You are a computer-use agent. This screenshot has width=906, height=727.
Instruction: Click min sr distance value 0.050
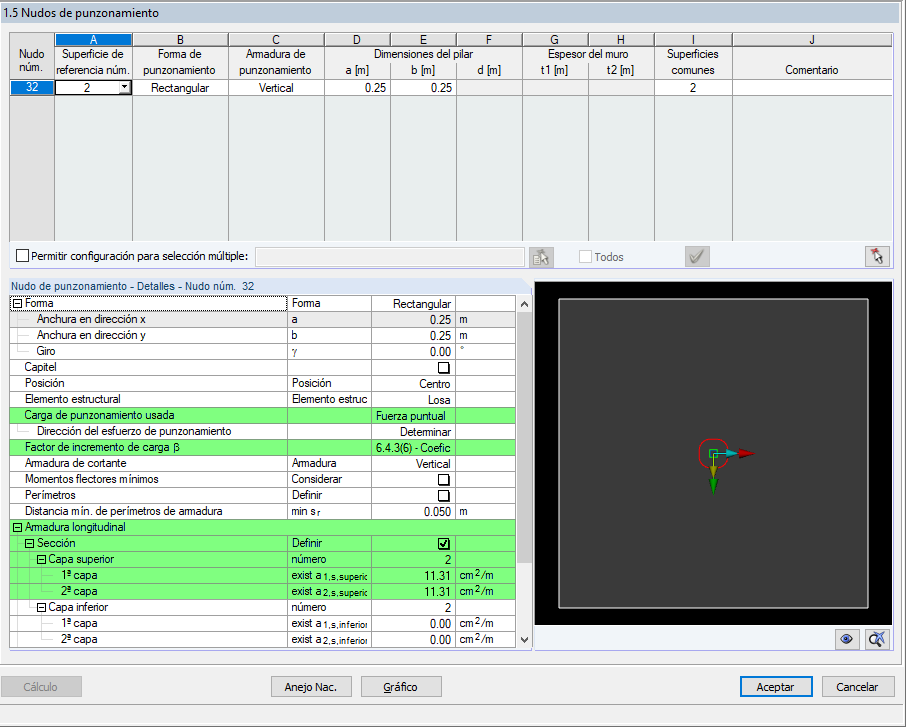coord(413,511)
